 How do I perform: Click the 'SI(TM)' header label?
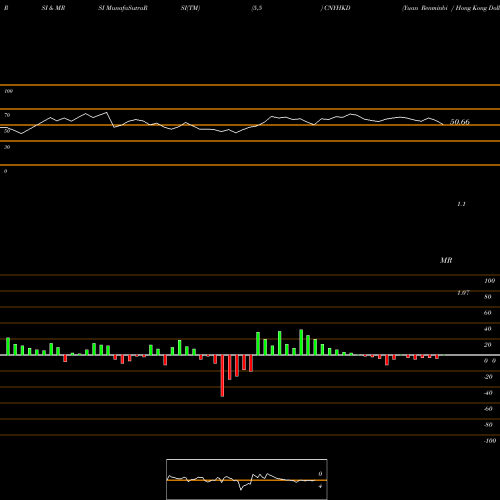(190, 8)
